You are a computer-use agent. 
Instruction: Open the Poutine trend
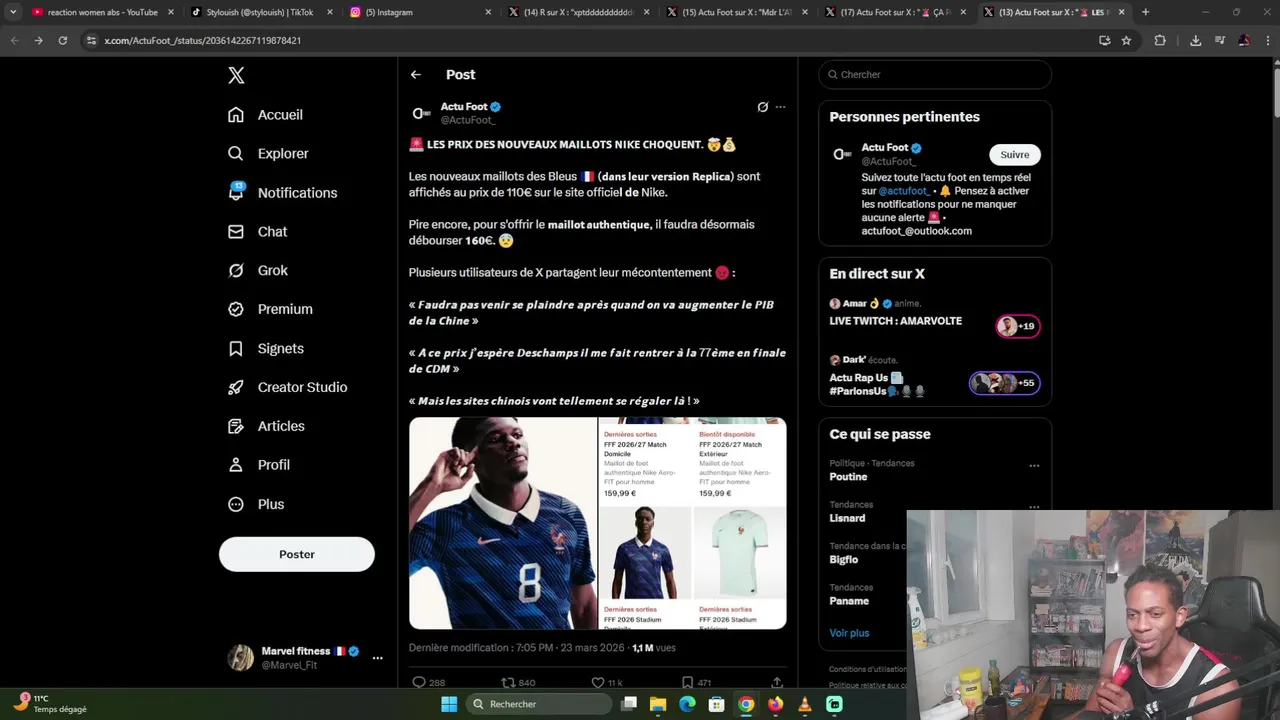point(848,477)
